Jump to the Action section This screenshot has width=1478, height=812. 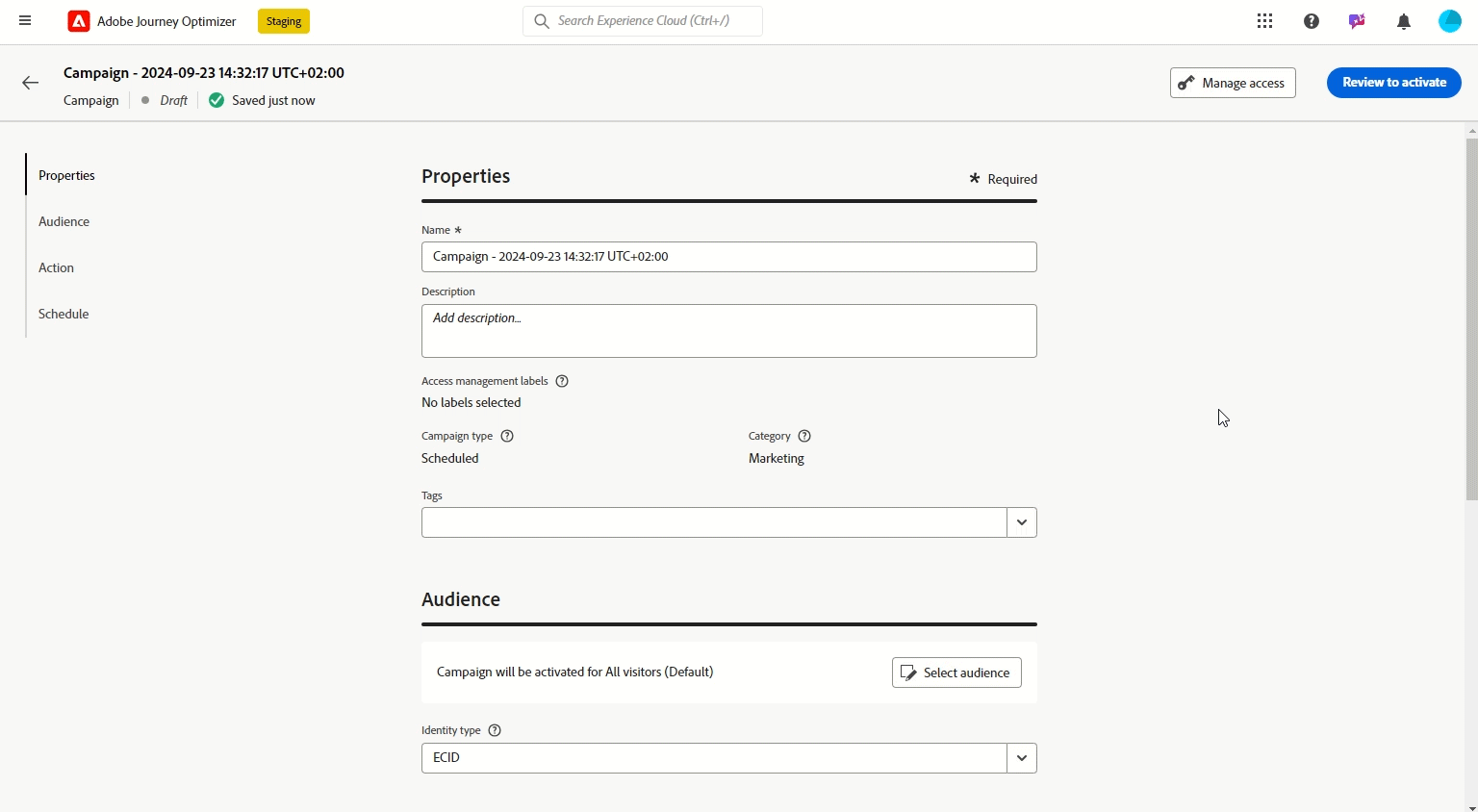56,267
